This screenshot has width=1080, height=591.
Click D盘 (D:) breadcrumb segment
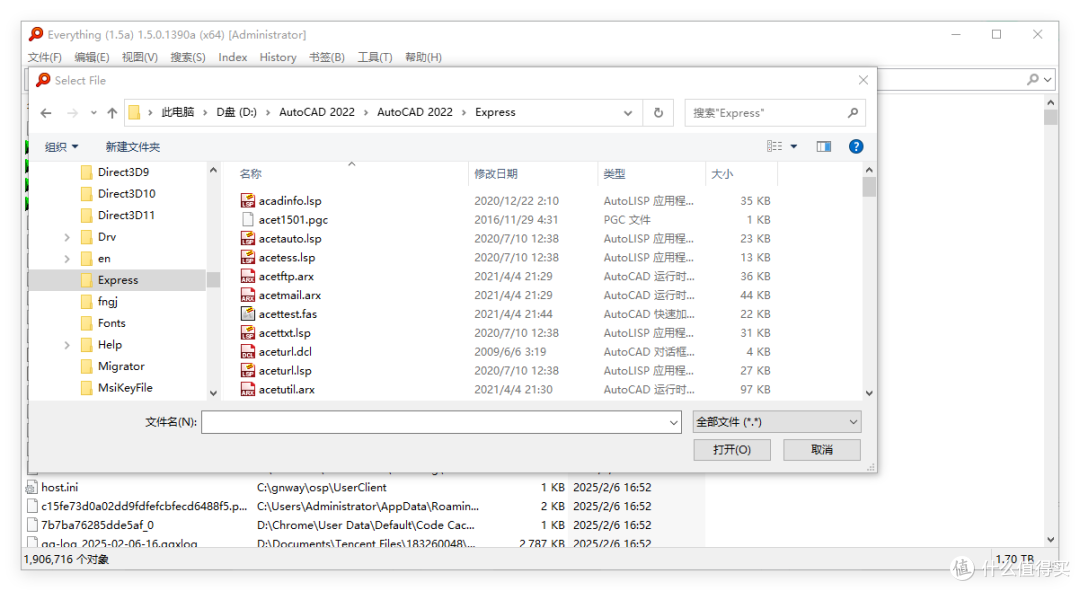236,112
